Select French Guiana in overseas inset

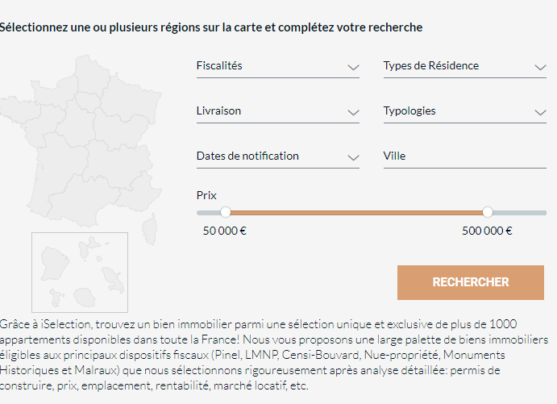[x=53, y=263]
